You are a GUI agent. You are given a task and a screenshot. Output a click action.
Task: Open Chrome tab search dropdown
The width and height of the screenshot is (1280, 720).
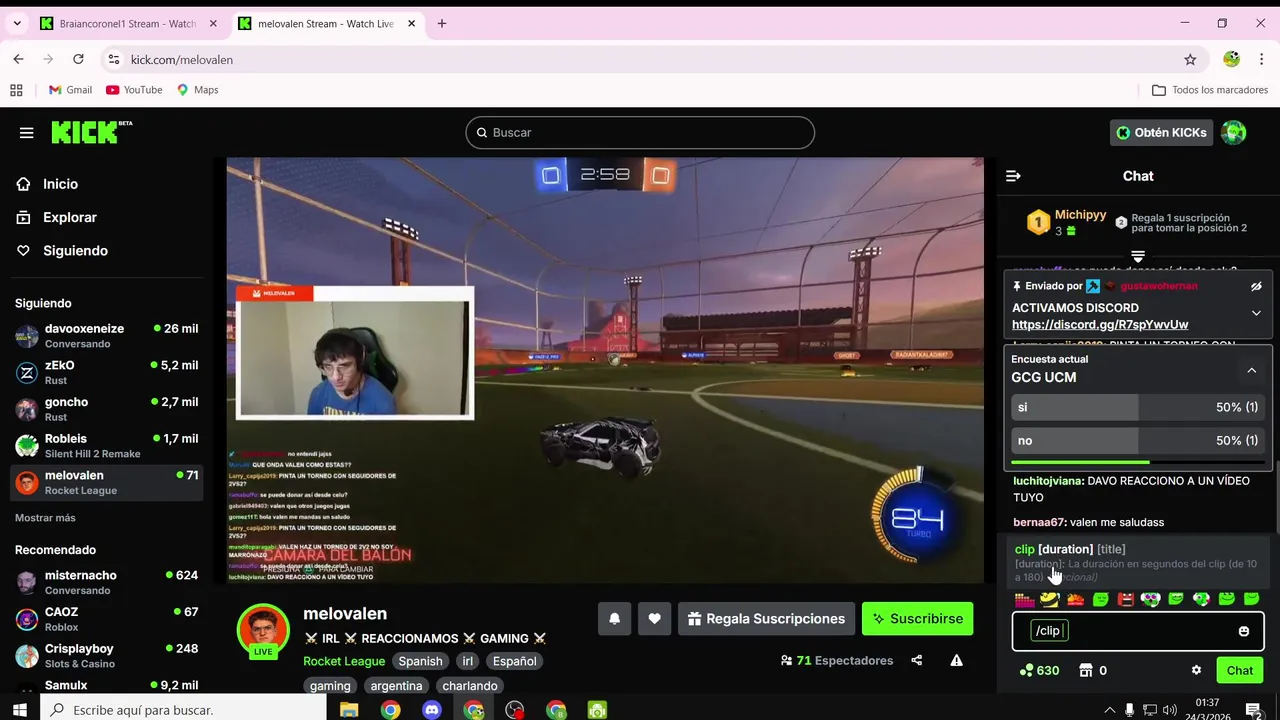pyautogui.click(x=17, y=23)
